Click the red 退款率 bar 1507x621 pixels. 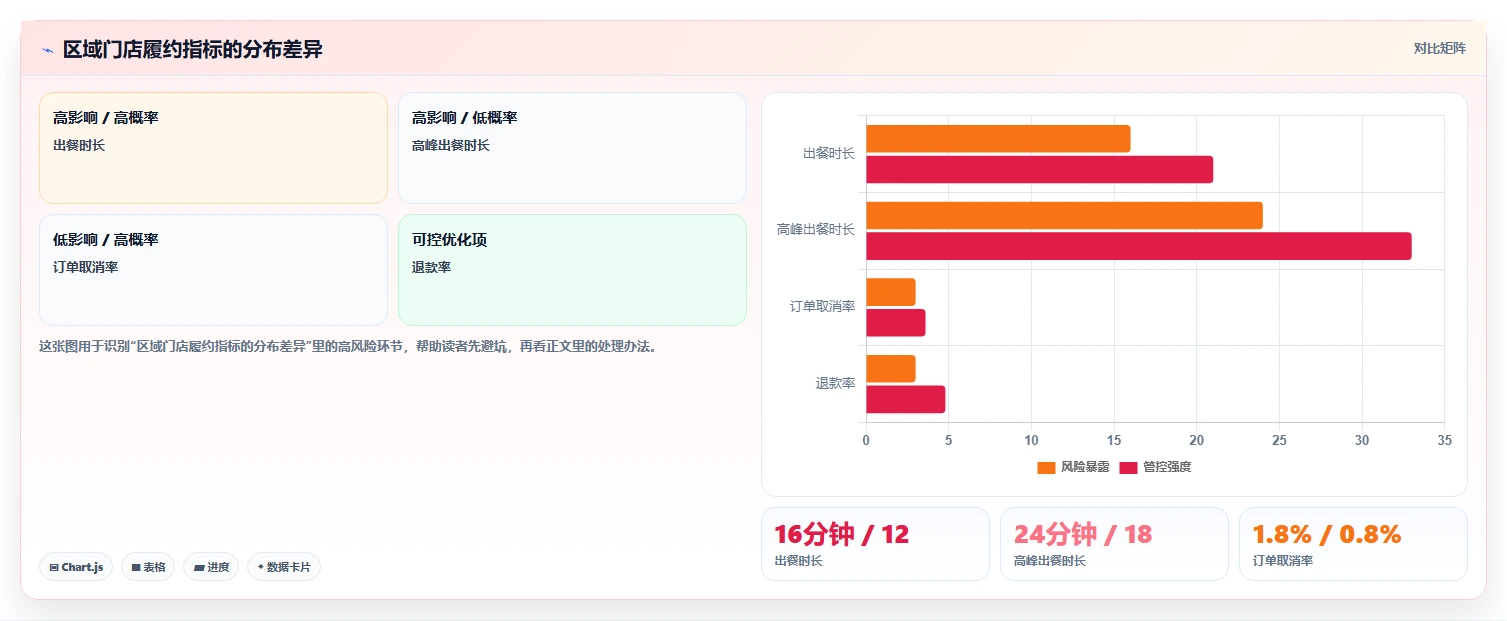[x=905, y=400]
